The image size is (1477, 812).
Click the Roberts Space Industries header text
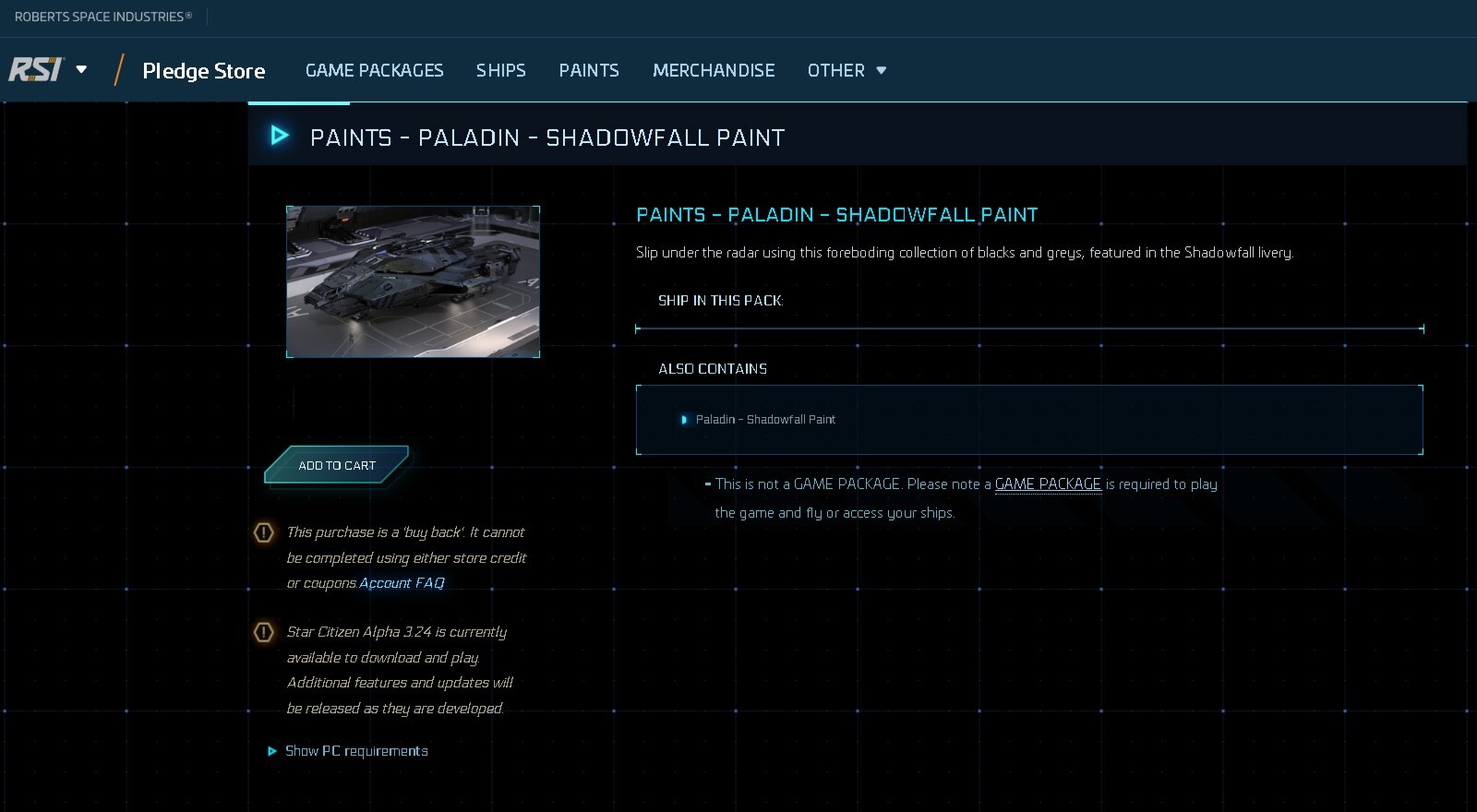[x=103, y=17]
